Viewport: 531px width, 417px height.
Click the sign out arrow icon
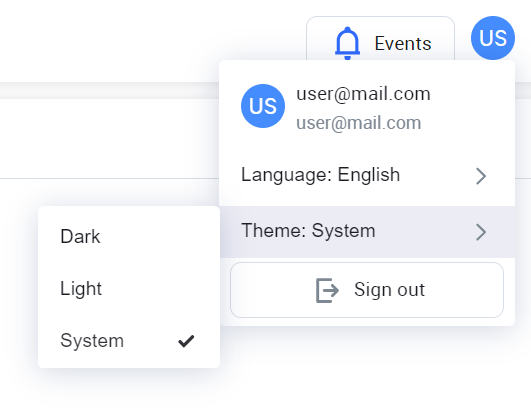coord(327,290)
